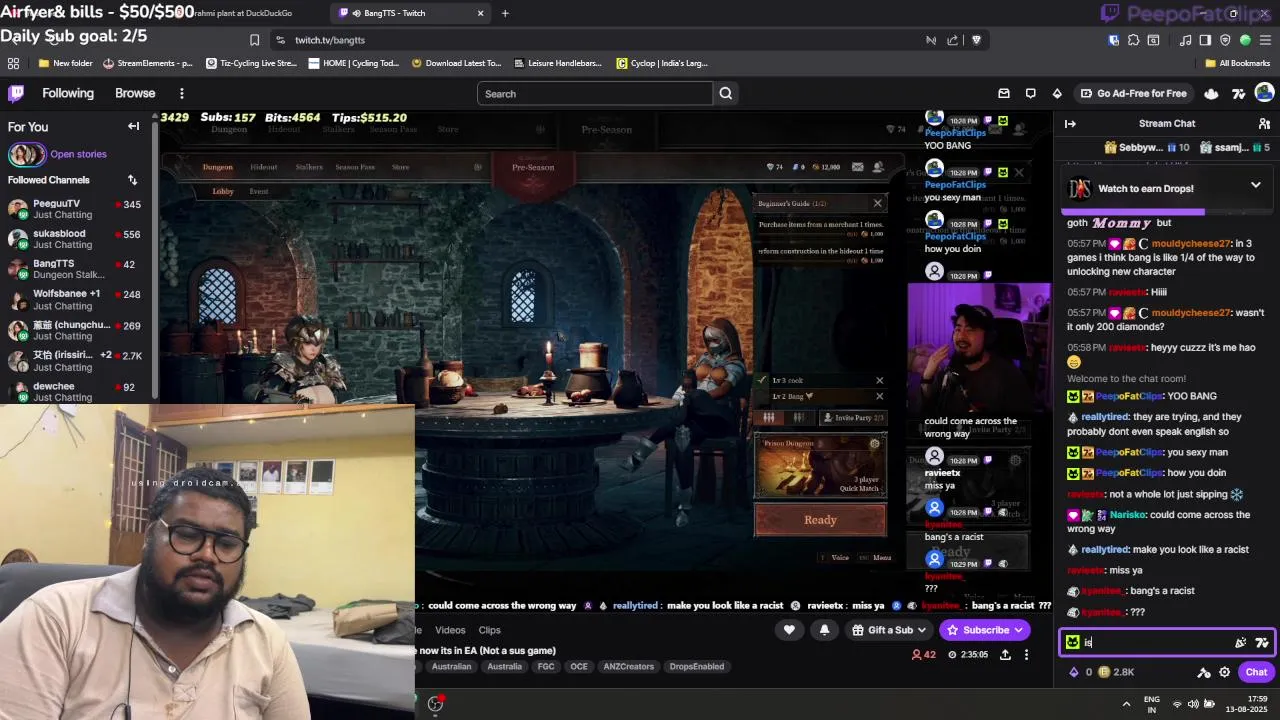
Task: Bookmark this page icon in address bar
Action: [254, 40]
